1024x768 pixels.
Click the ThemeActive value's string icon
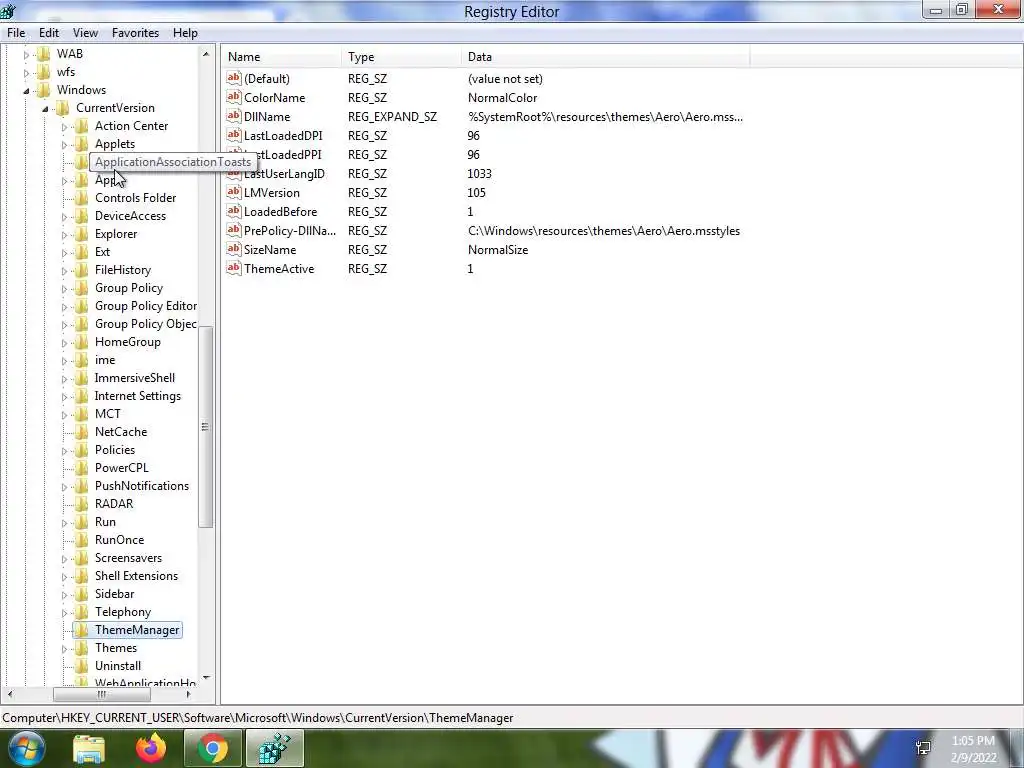click(234, 268)
